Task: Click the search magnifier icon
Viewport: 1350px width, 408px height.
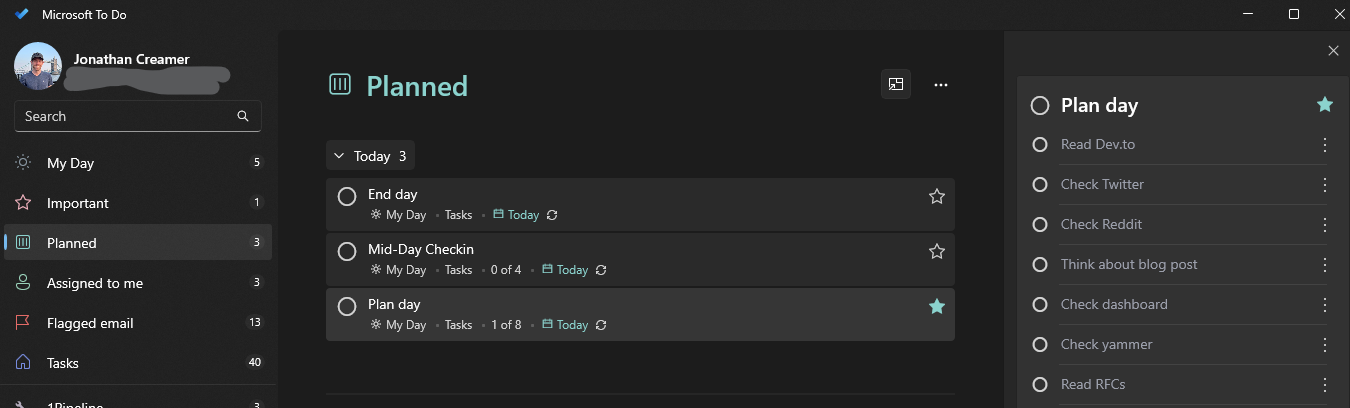Action: tap(243, 116)
